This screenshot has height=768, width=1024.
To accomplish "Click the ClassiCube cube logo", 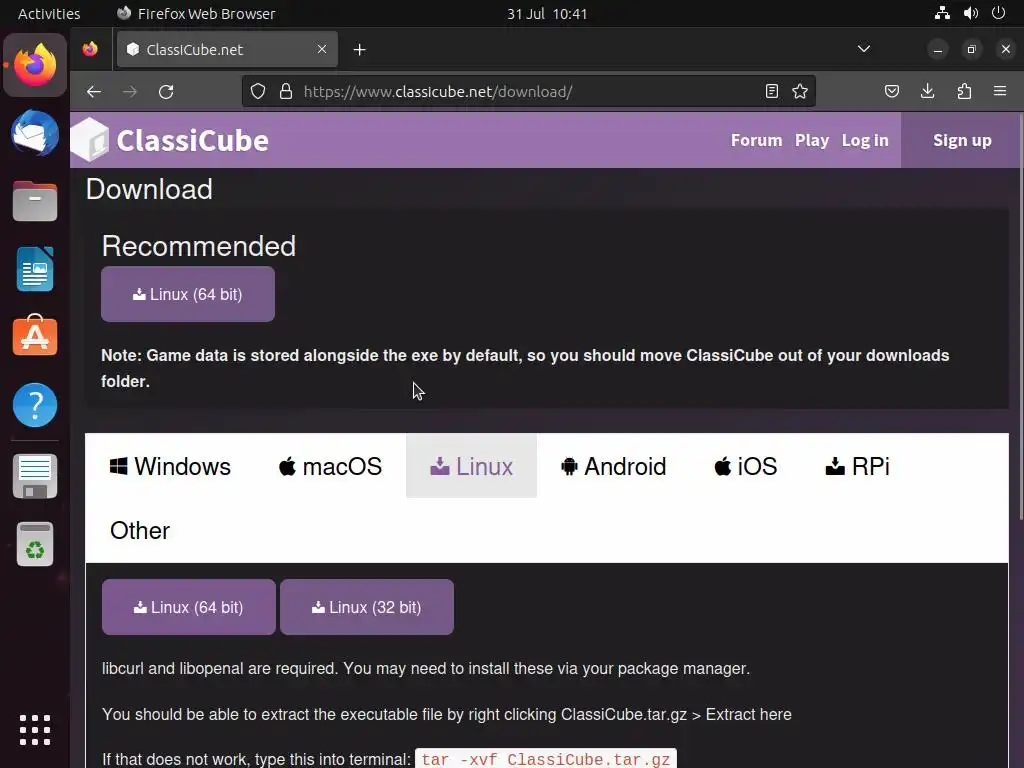I will coord(89,140).
